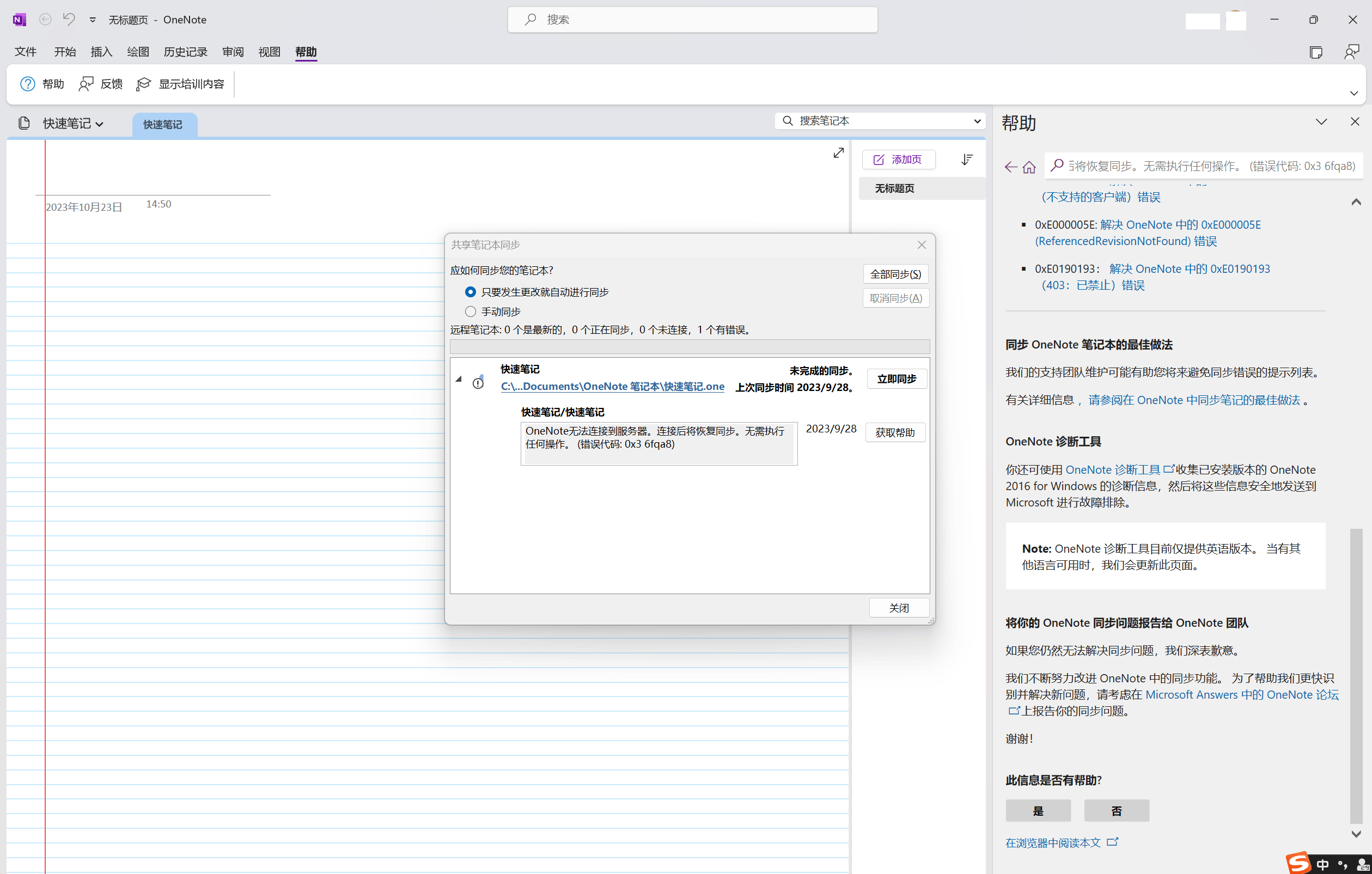Select the 无标题页 page in the list

tap(922, 188)
